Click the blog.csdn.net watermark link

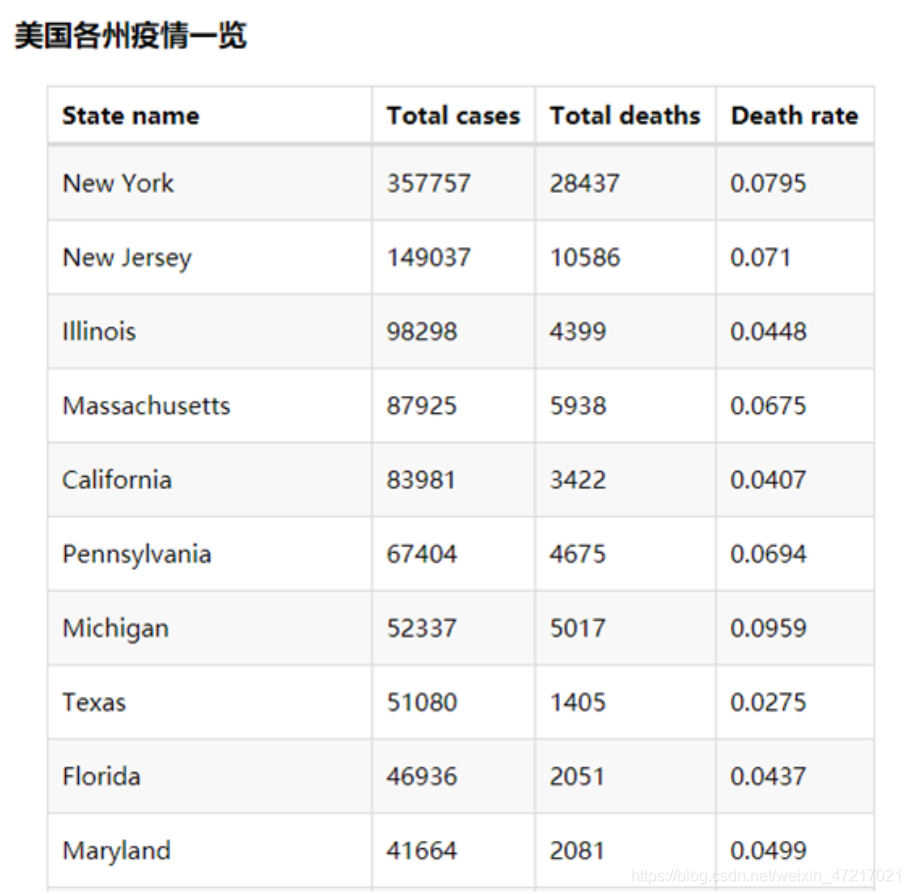pyautogui.click(x=766, y=875)
